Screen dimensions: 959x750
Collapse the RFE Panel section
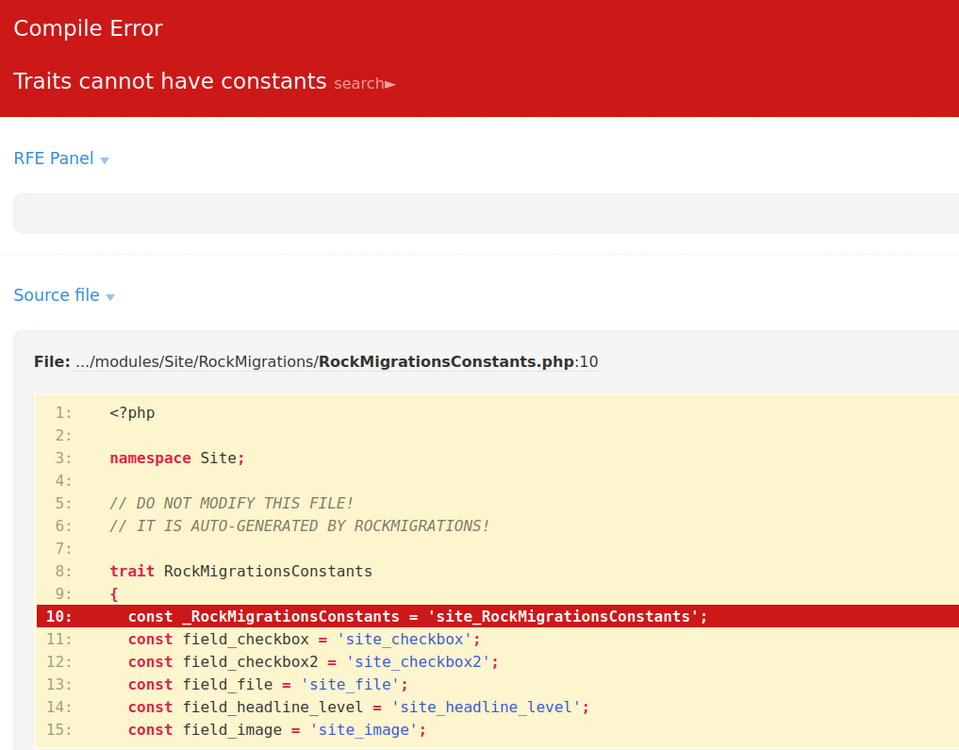coord(61,159)
